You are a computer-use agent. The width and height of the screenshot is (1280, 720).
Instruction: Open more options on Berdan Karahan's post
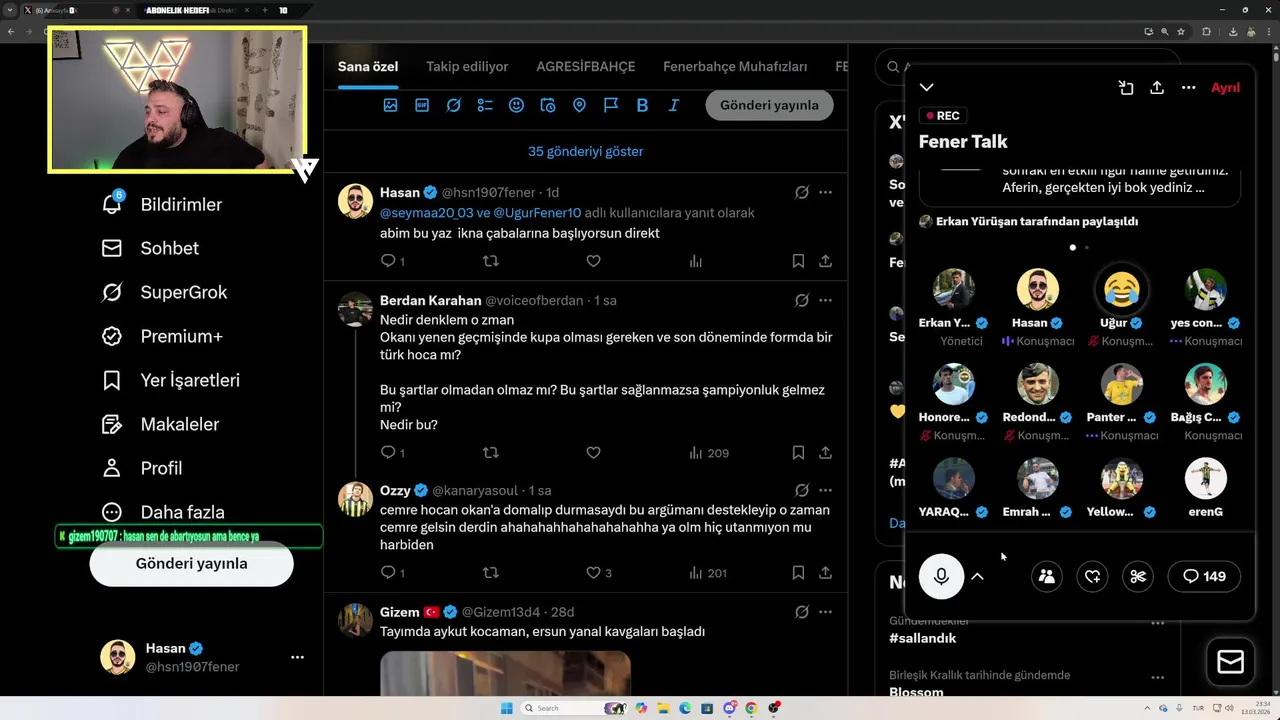tap(825, 300)
